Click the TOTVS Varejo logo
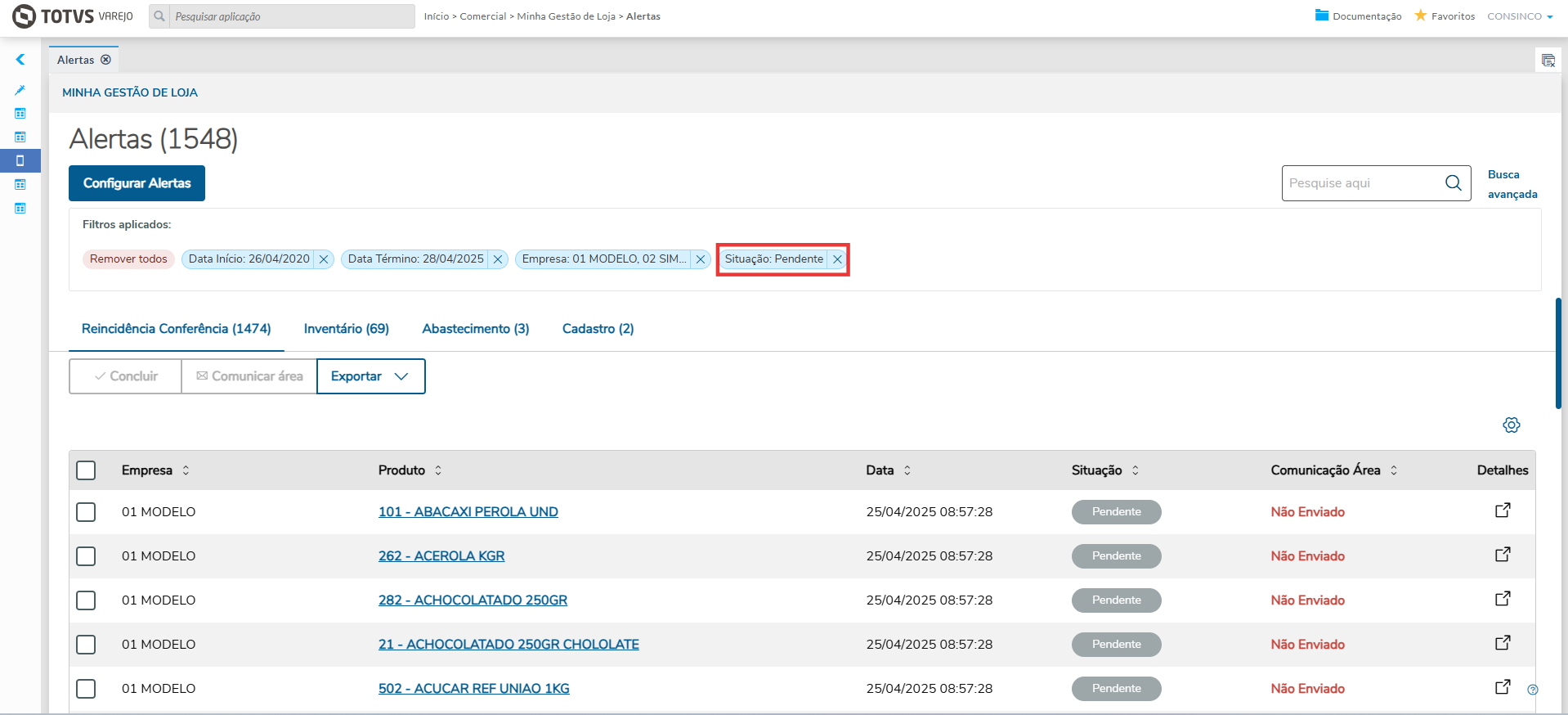 pyautogui.click(x=73, y=16)
